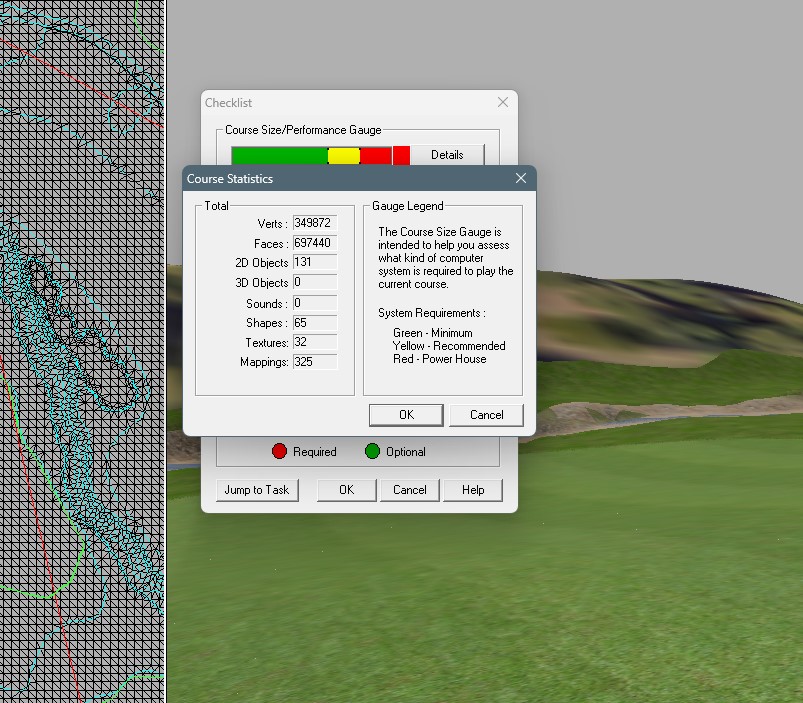Click the green section of performance gauge
This screenshot has width=803, height=703.
[280, 155]
